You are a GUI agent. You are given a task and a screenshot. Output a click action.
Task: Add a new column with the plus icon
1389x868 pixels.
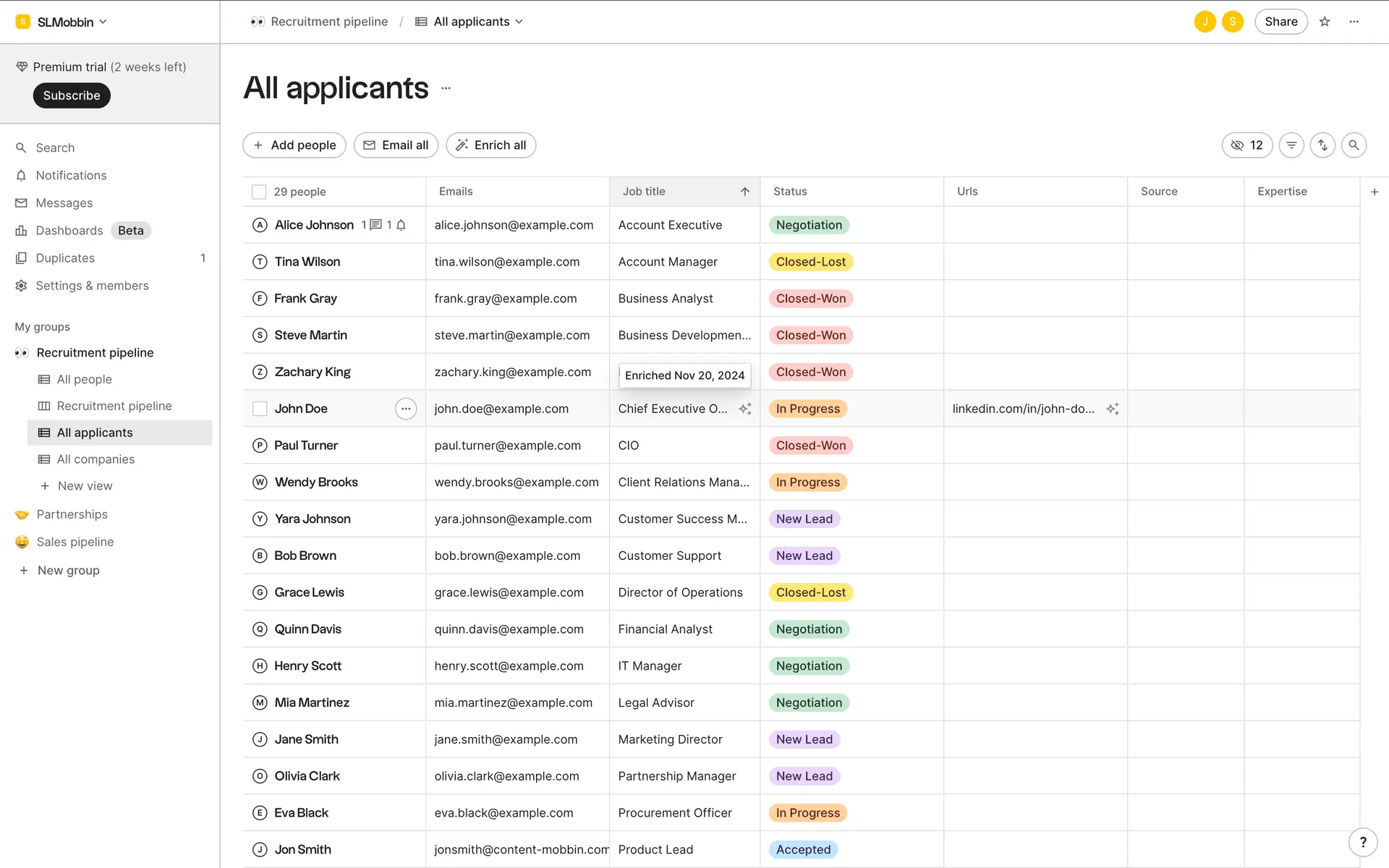tap(1375, 192)
